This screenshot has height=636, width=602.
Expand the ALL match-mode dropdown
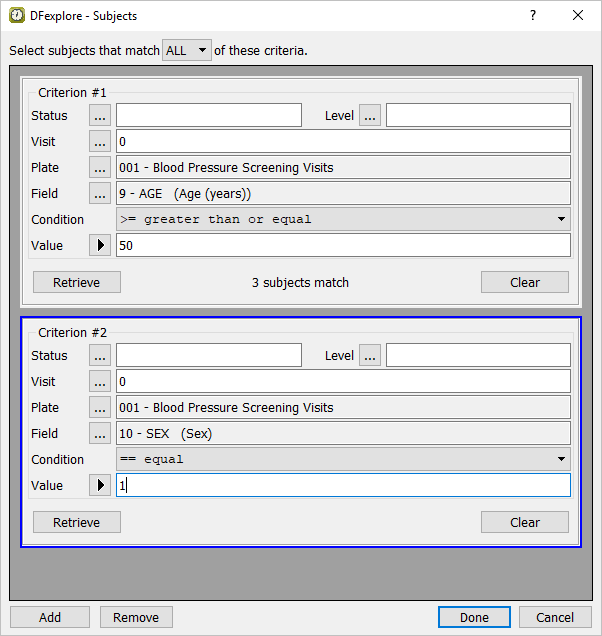point(187,50)
